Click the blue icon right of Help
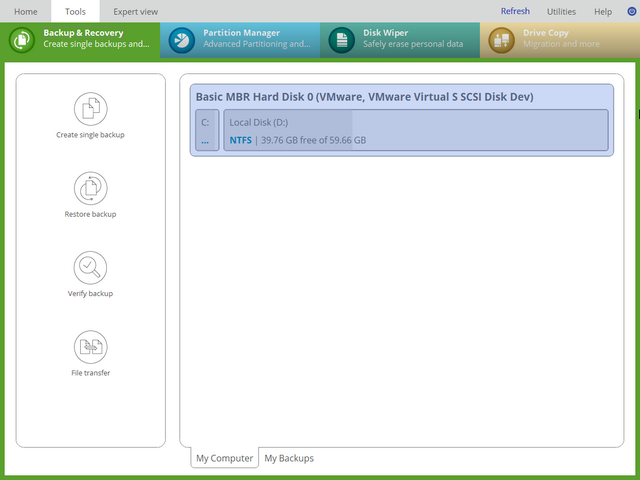The height and width of the screenshot is (480, 640). (x=630, y=12)
